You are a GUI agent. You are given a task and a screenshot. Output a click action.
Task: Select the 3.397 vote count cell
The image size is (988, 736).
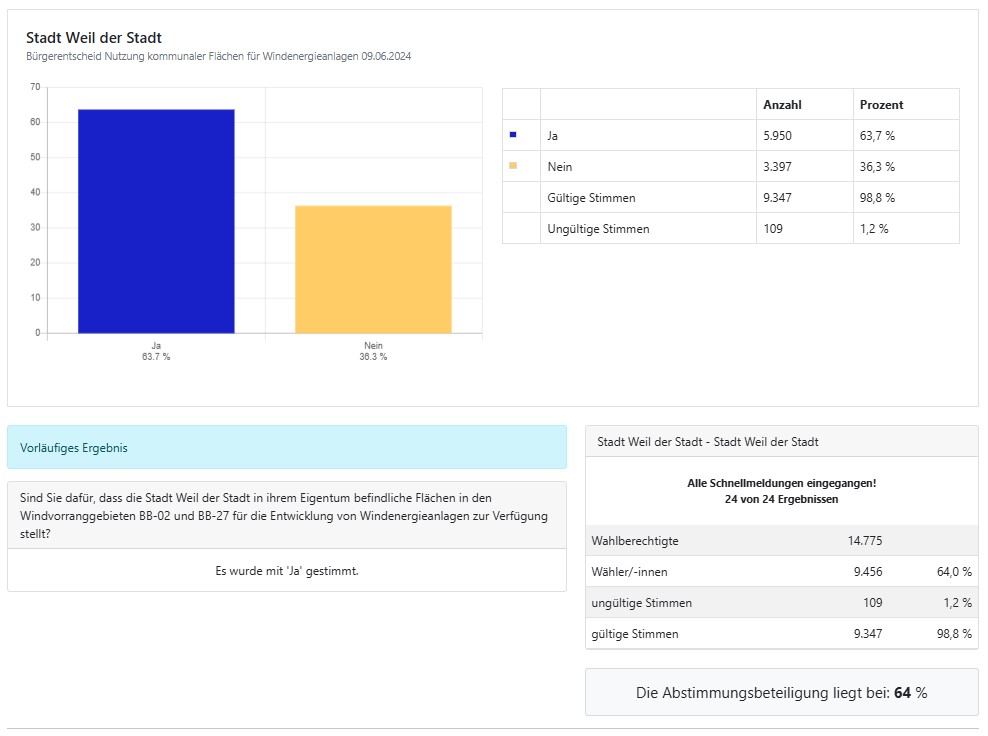click(779, 167)
